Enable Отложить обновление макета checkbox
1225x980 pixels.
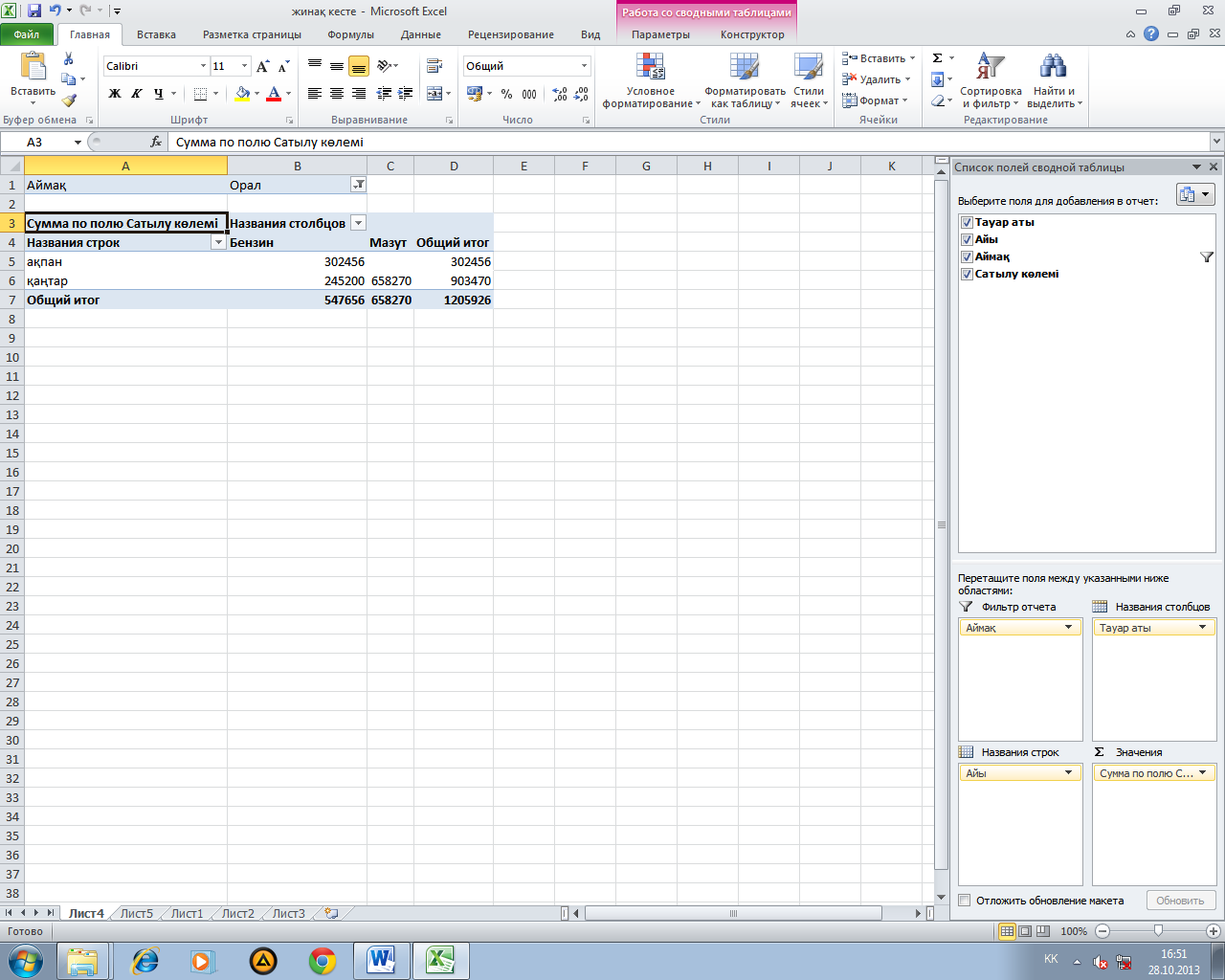point(965,901)
